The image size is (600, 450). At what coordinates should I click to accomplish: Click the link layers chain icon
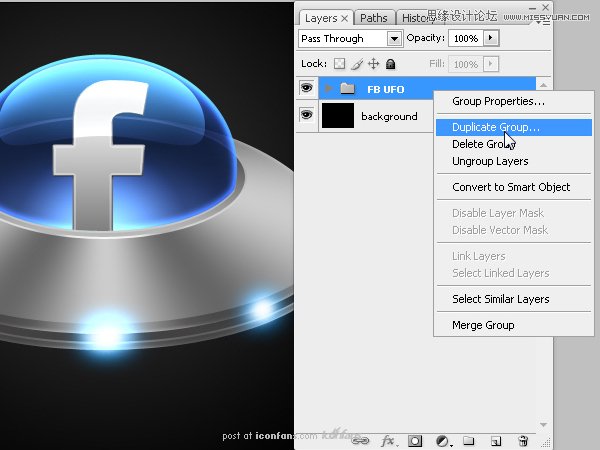pos(360,440)
